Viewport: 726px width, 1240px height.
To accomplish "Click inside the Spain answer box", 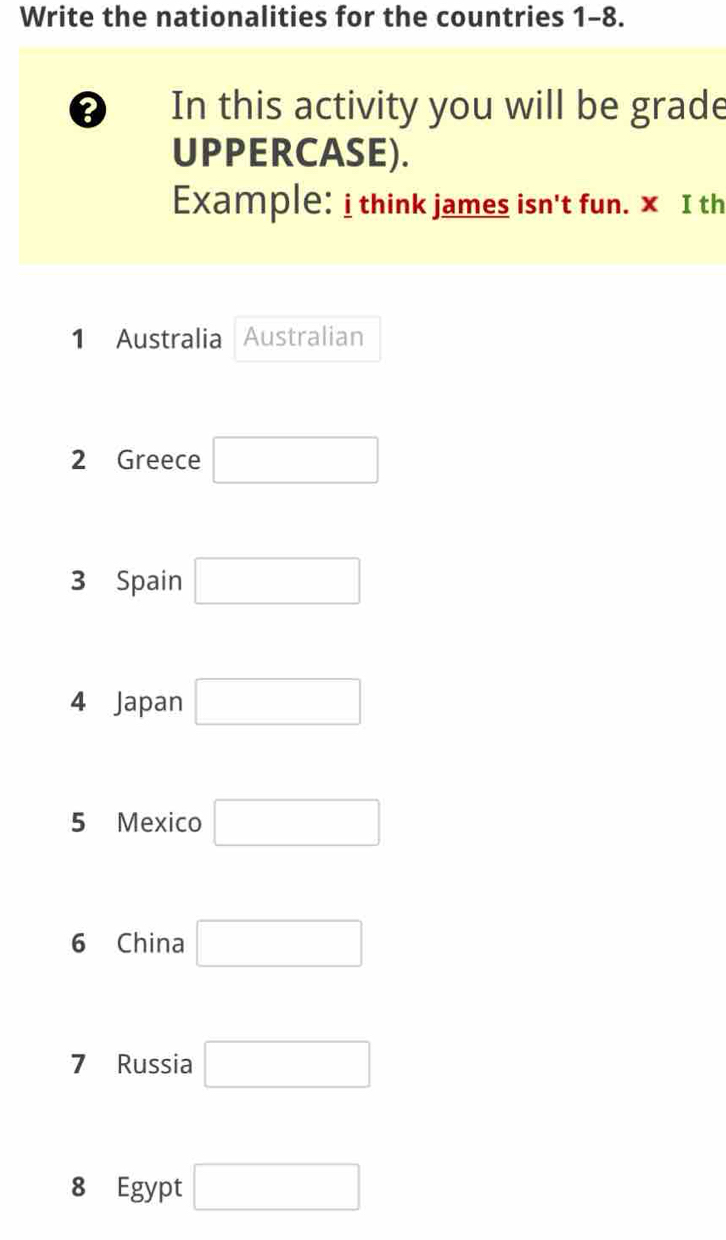I will click(x=277, y=580).
